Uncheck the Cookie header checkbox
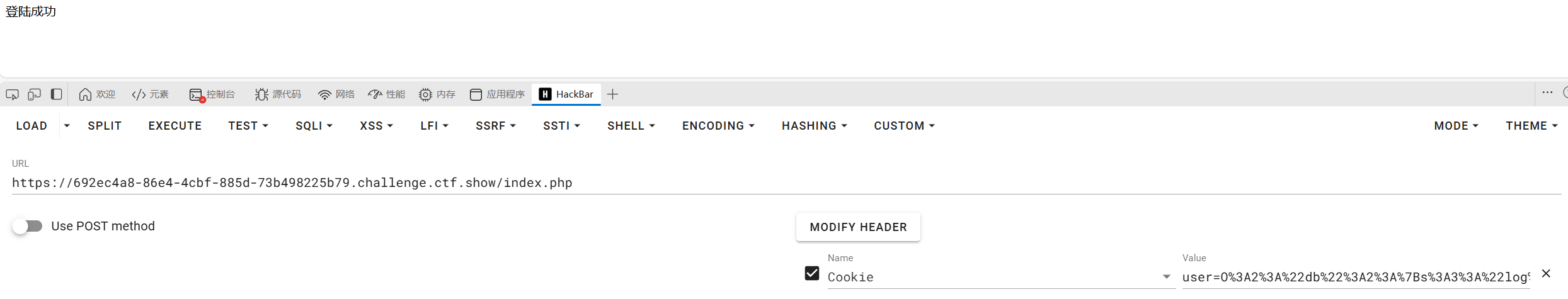The width and height of the screenshot is (1568, 299). (x=812, y=273)
